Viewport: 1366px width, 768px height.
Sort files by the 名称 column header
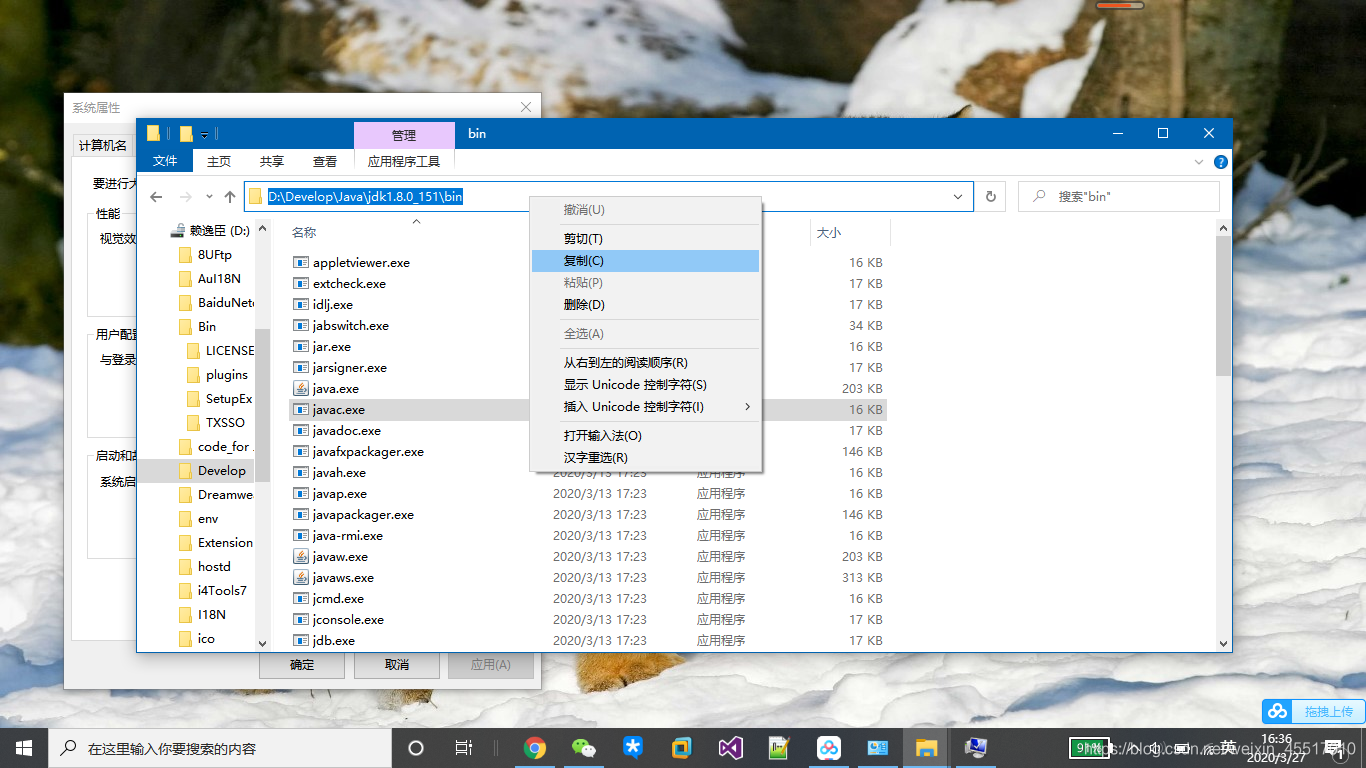(x=304, y=233)
